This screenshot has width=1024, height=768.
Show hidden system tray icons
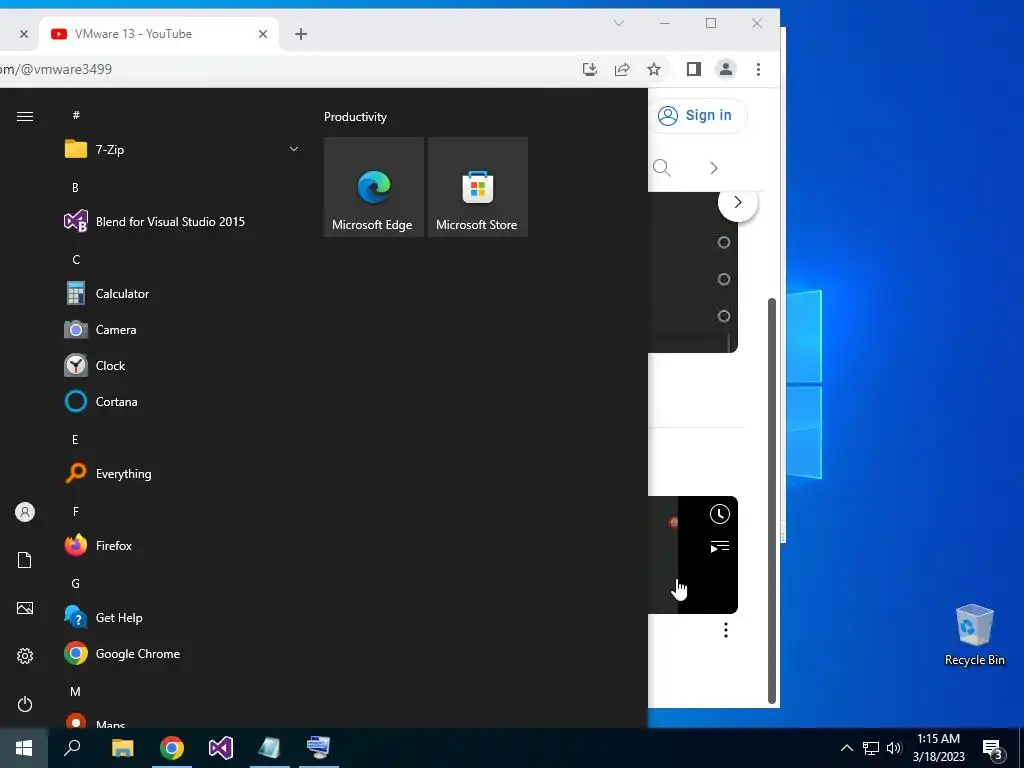click(846, 748)
